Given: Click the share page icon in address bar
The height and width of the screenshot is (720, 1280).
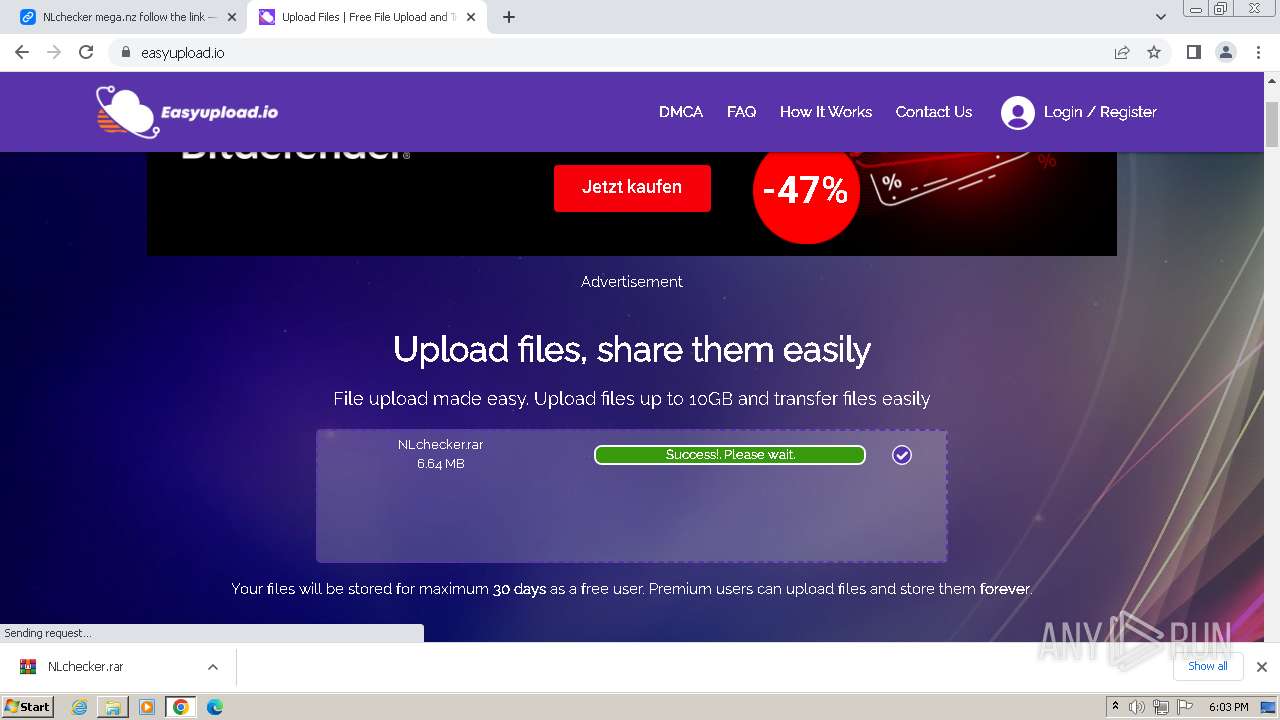Looking at the screenshot, I should pos(1122,52).
